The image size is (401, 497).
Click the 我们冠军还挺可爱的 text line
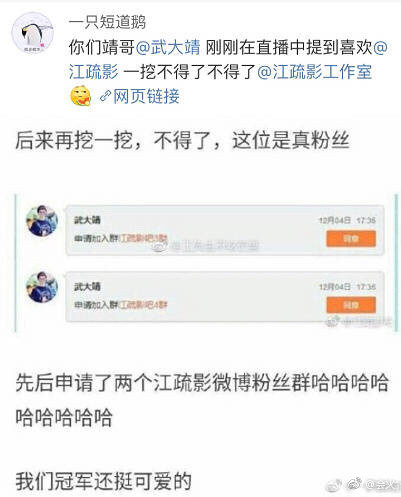pos(104,481)
